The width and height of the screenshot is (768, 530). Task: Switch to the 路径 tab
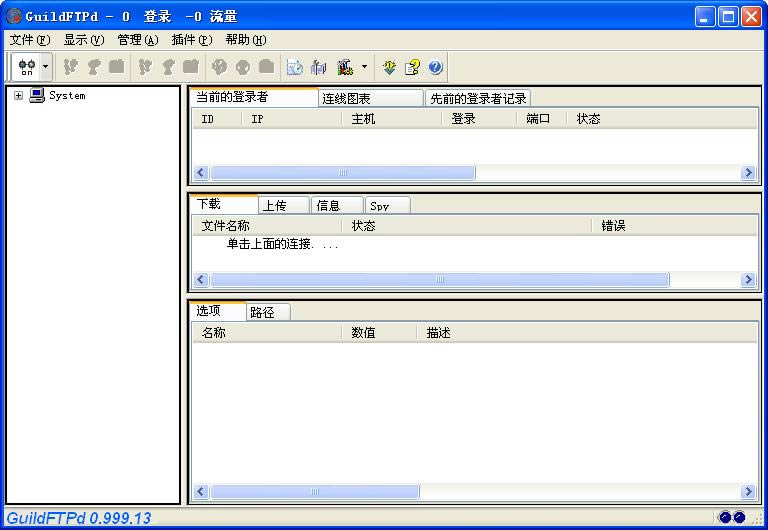[268, 313]
